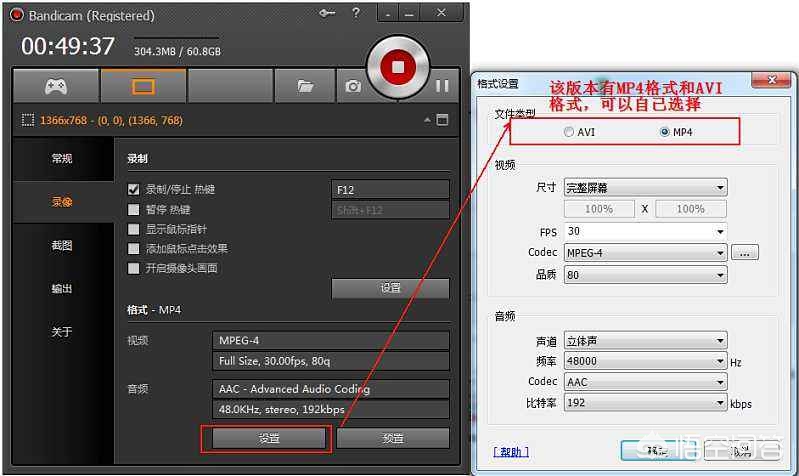799x476 pixels.
Task: Collapse the panel using the small up arrow
Action: (x=427, y=120)
